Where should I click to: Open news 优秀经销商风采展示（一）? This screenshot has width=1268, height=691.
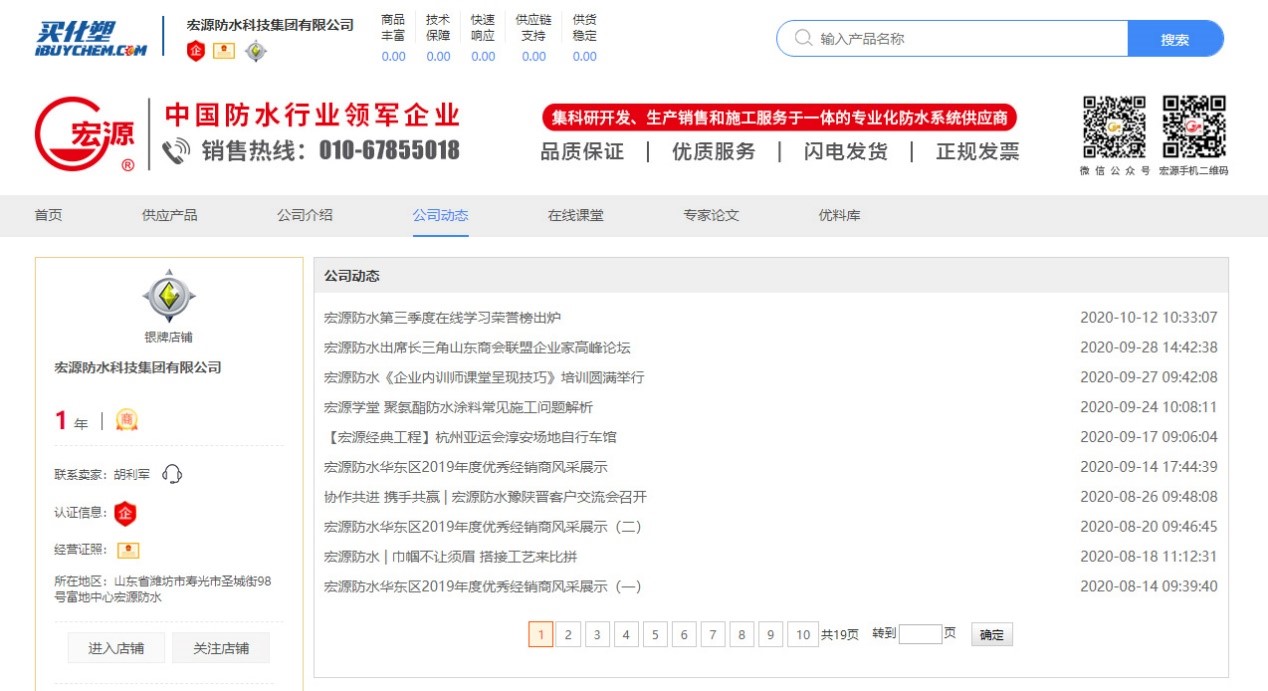coord(483,587)
